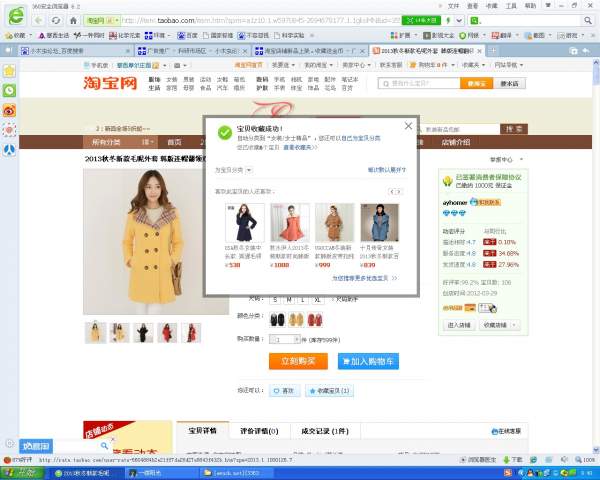This screenshot has width=600, height=480.
Task: Click the browser back arrow button
Action: pyautogui.click(x=38, y=20)
